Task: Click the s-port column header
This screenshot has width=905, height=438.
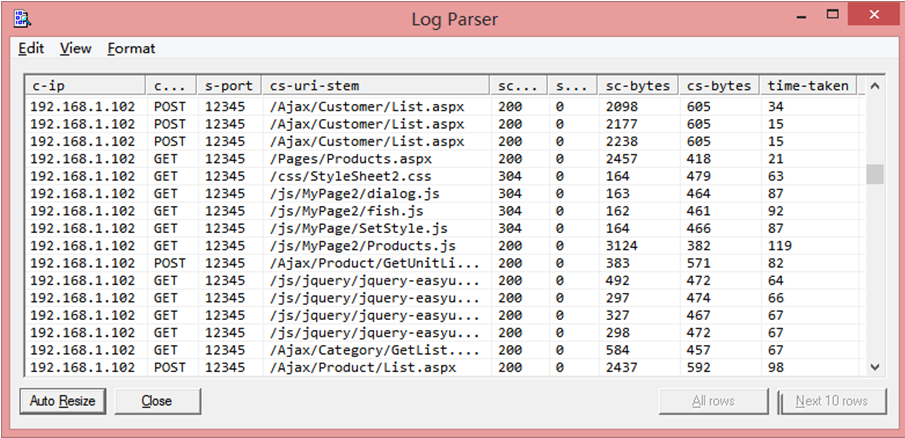Action: [x=229, y=86]
